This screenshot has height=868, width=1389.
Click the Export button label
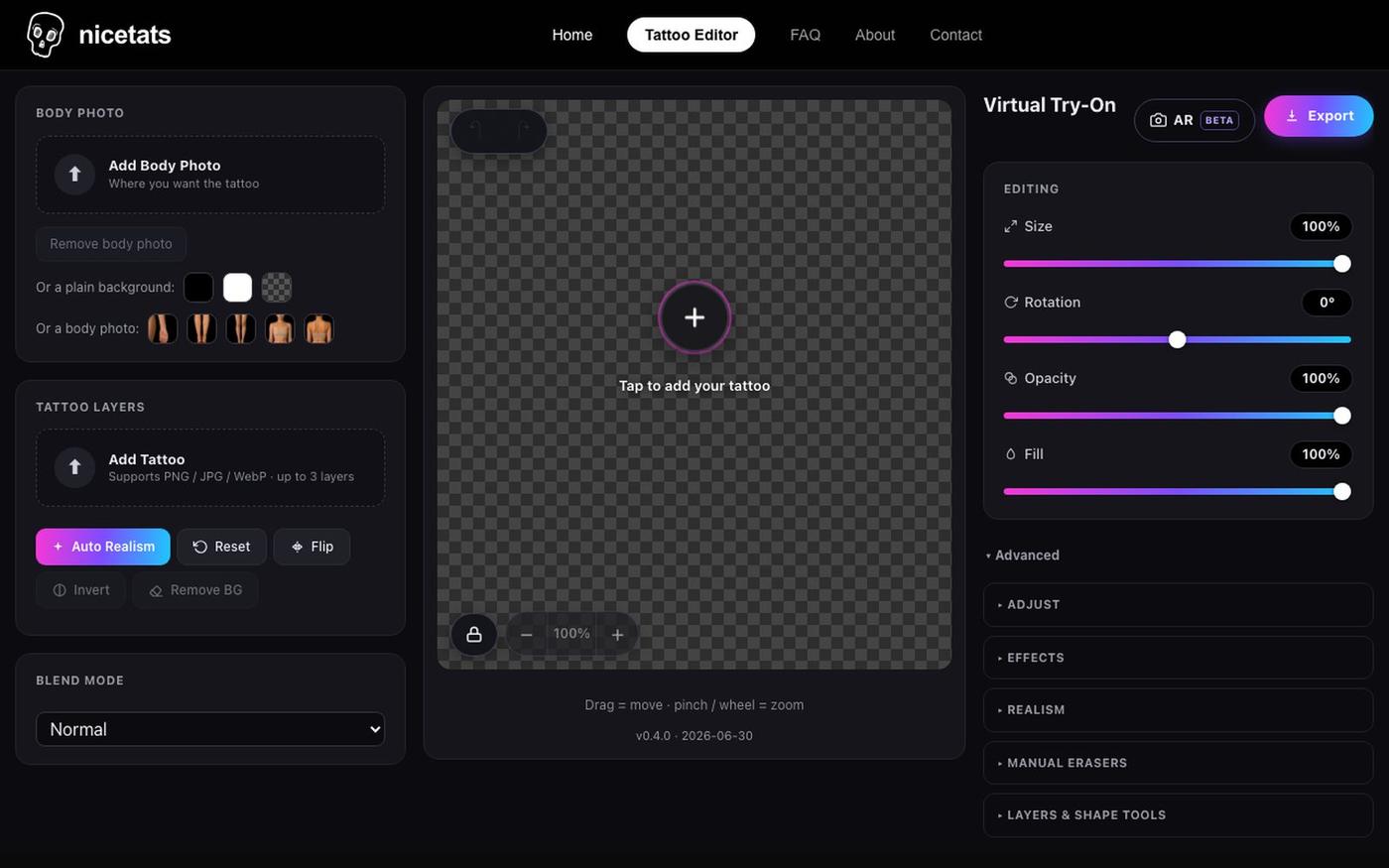[x=1330, y=116]
